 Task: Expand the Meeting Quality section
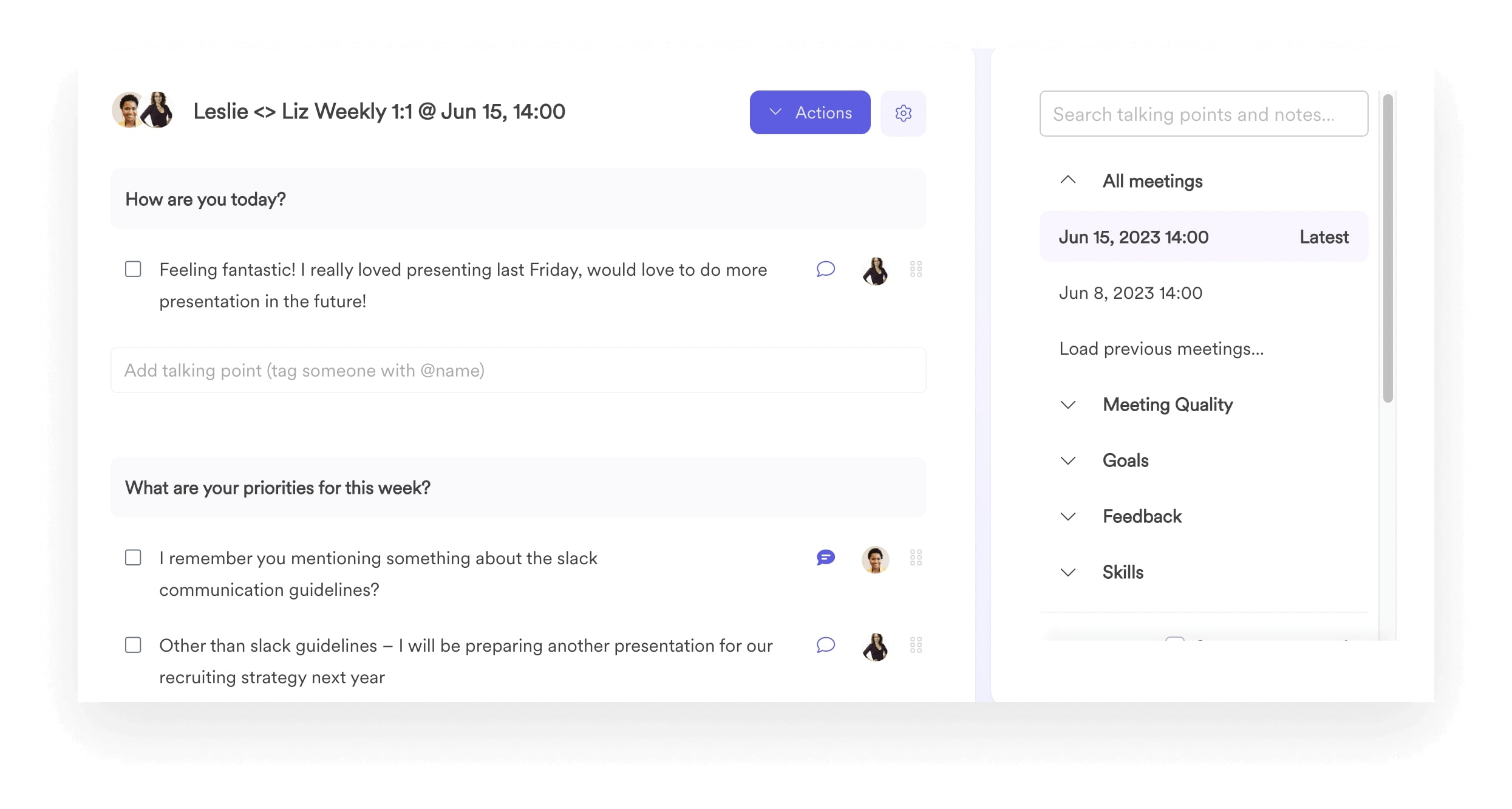1068,404
